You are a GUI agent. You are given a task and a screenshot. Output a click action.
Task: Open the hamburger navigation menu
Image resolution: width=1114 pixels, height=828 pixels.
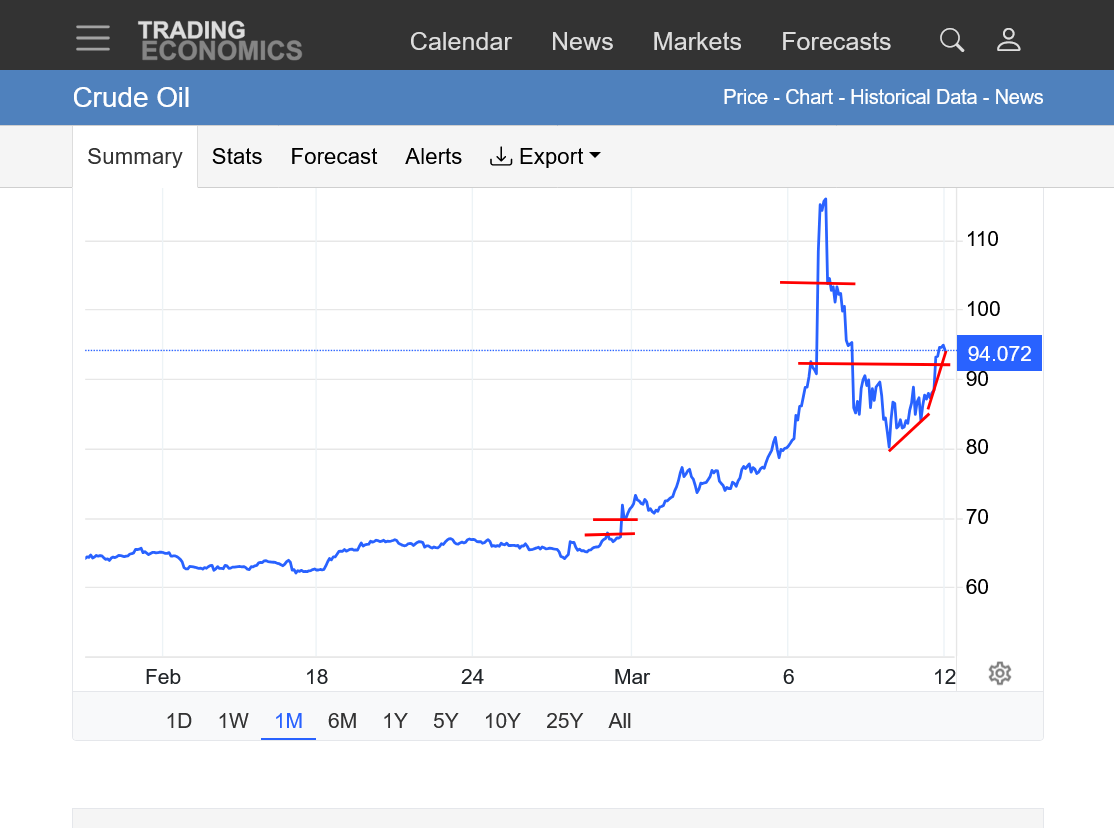pos(93,39)
